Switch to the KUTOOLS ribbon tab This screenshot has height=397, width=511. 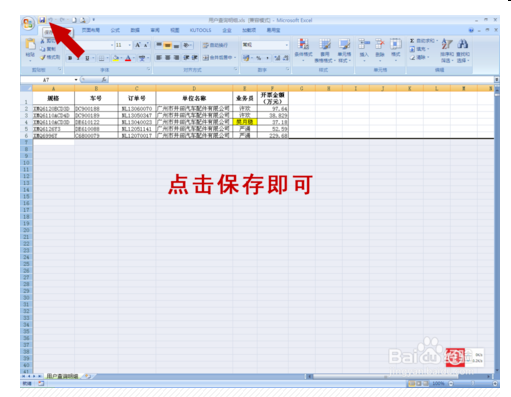(200, 30)
